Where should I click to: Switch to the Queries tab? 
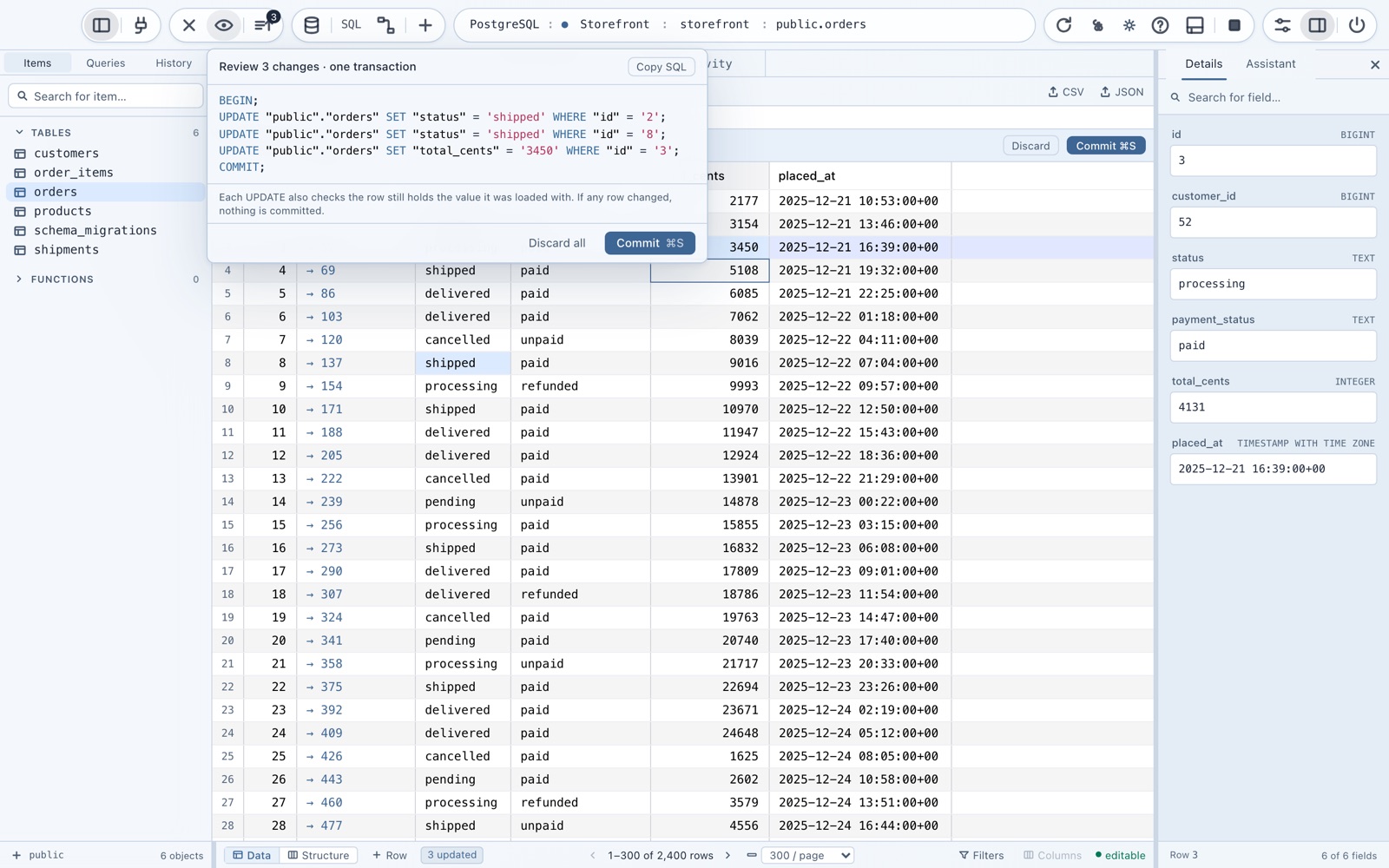point(105,63)
